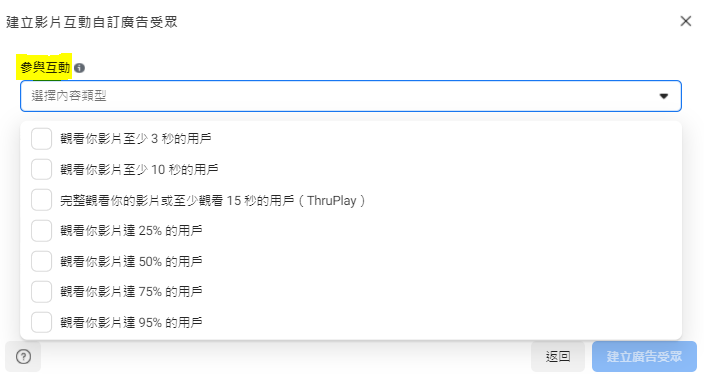Toggle checkbox for 觀看你影片達 50% 的用戶
This screenshot has height=374, width=704.
click(x=41, y=261)
